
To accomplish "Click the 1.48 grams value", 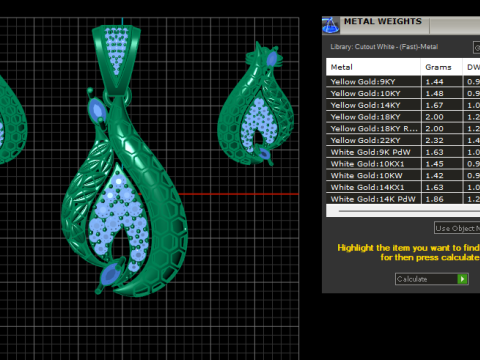I will (434, 93).
